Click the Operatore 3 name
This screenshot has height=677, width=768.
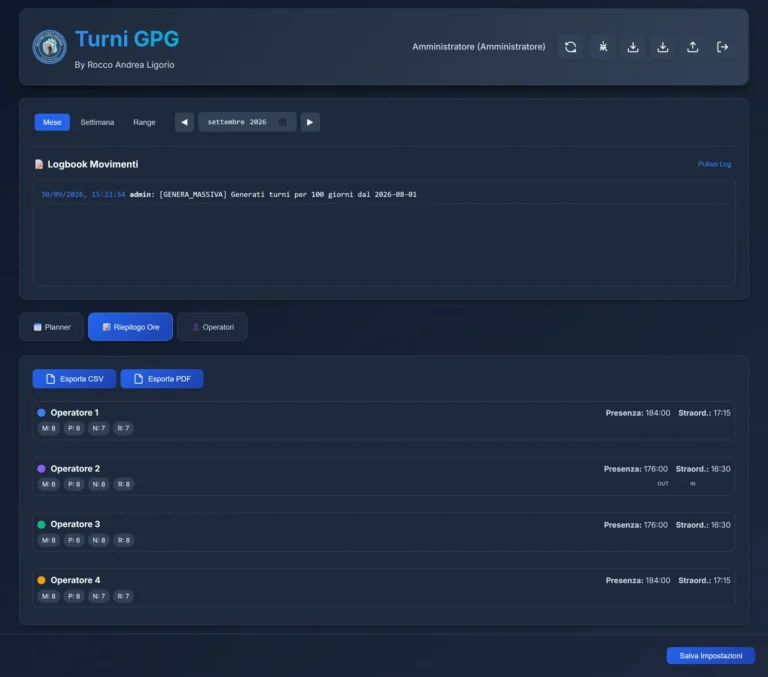[x=75, y=524]
